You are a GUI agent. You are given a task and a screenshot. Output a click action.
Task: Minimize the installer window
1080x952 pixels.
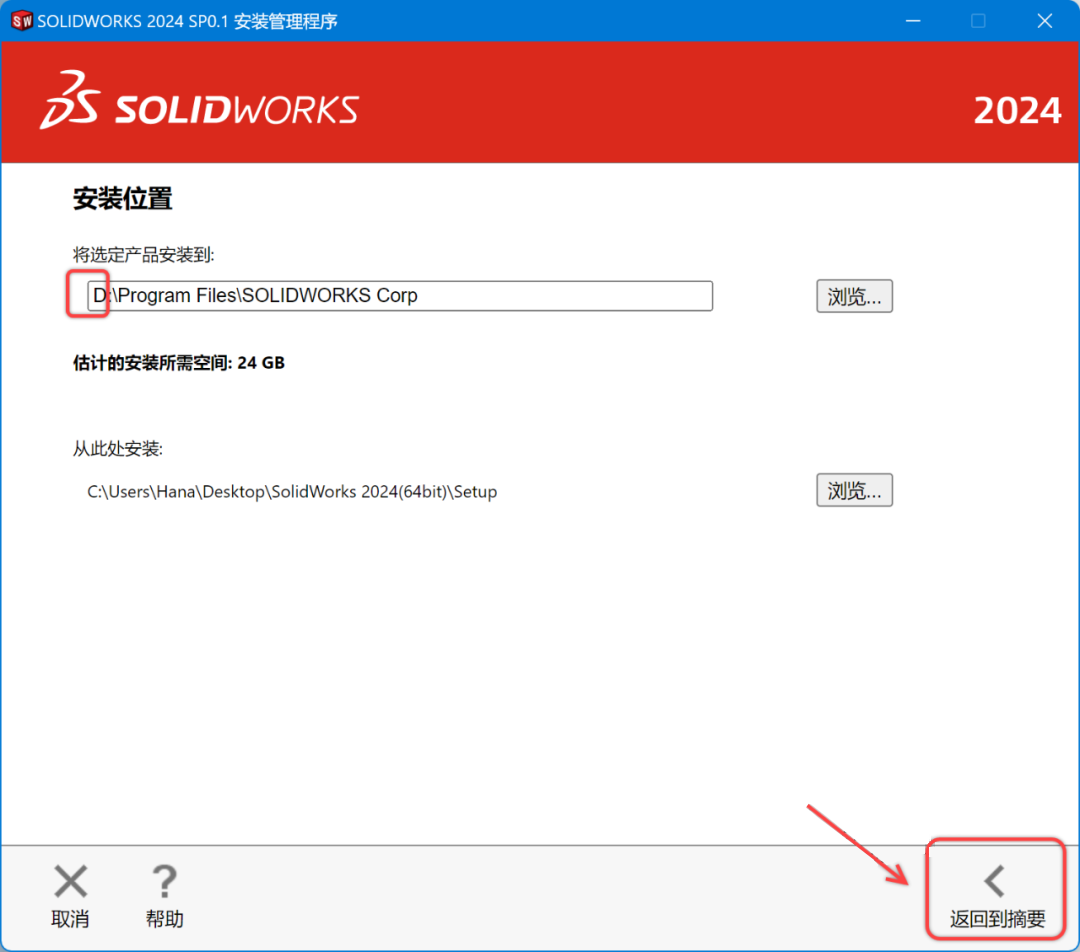[x=913, y=21]
